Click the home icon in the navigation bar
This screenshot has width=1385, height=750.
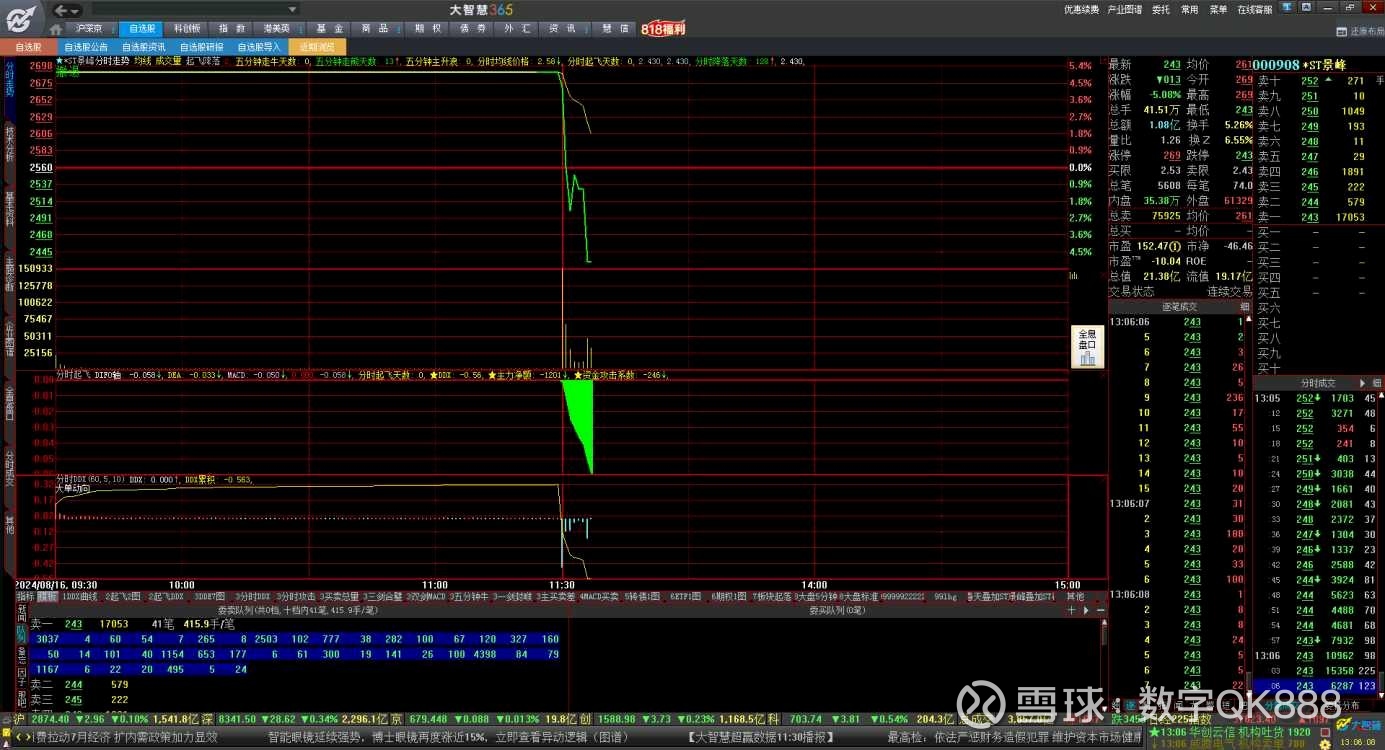click(x=56, y=29)
